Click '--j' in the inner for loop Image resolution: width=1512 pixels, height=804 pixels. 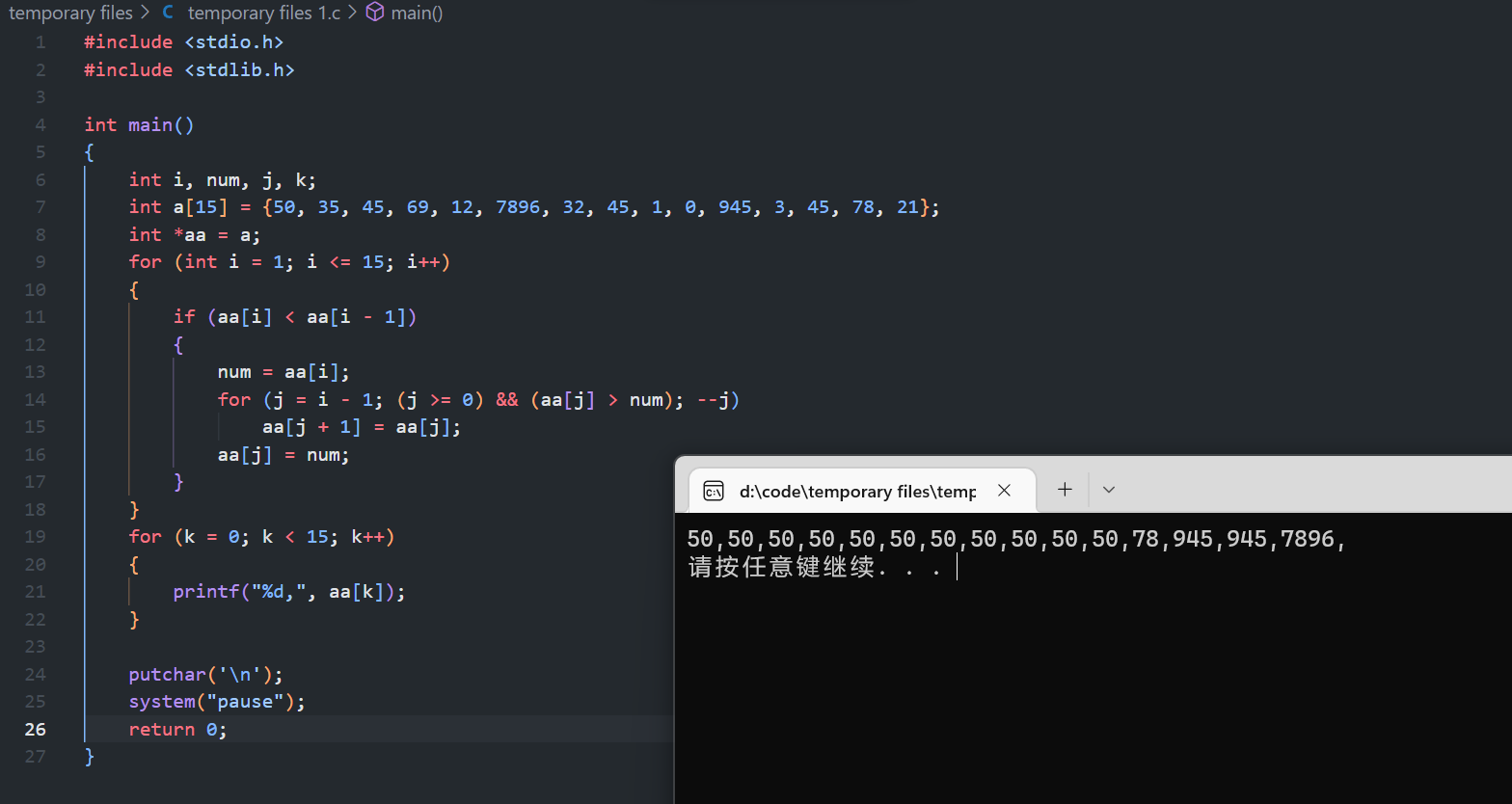pos(713,399)
